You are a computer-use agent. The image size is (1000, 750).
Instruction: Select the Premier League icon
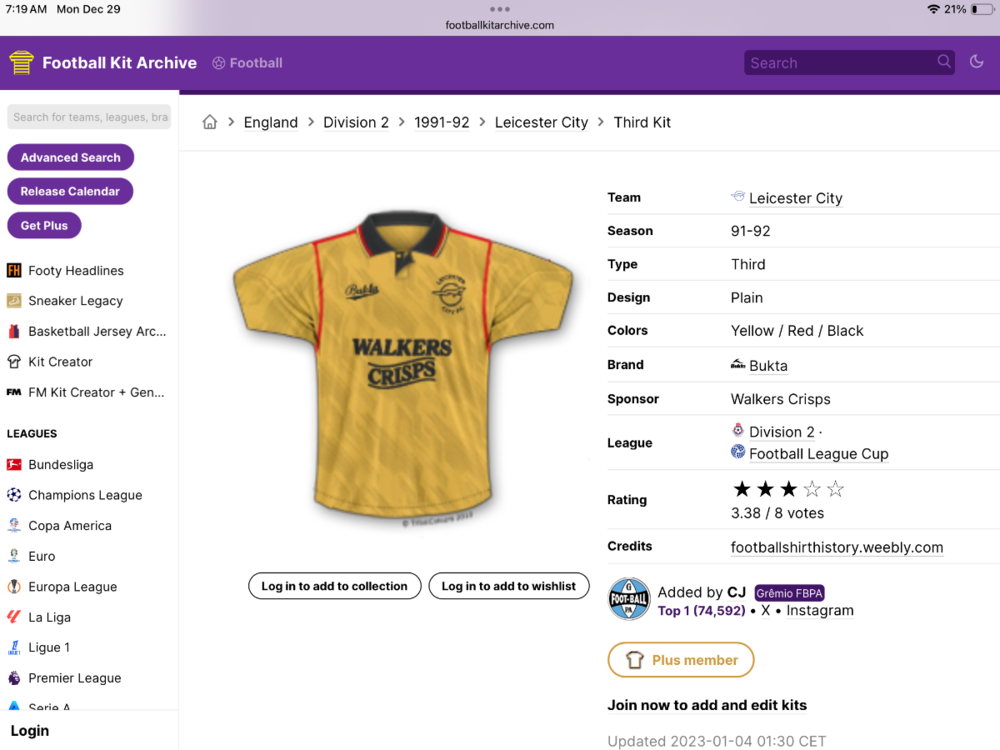coord(14,678)
